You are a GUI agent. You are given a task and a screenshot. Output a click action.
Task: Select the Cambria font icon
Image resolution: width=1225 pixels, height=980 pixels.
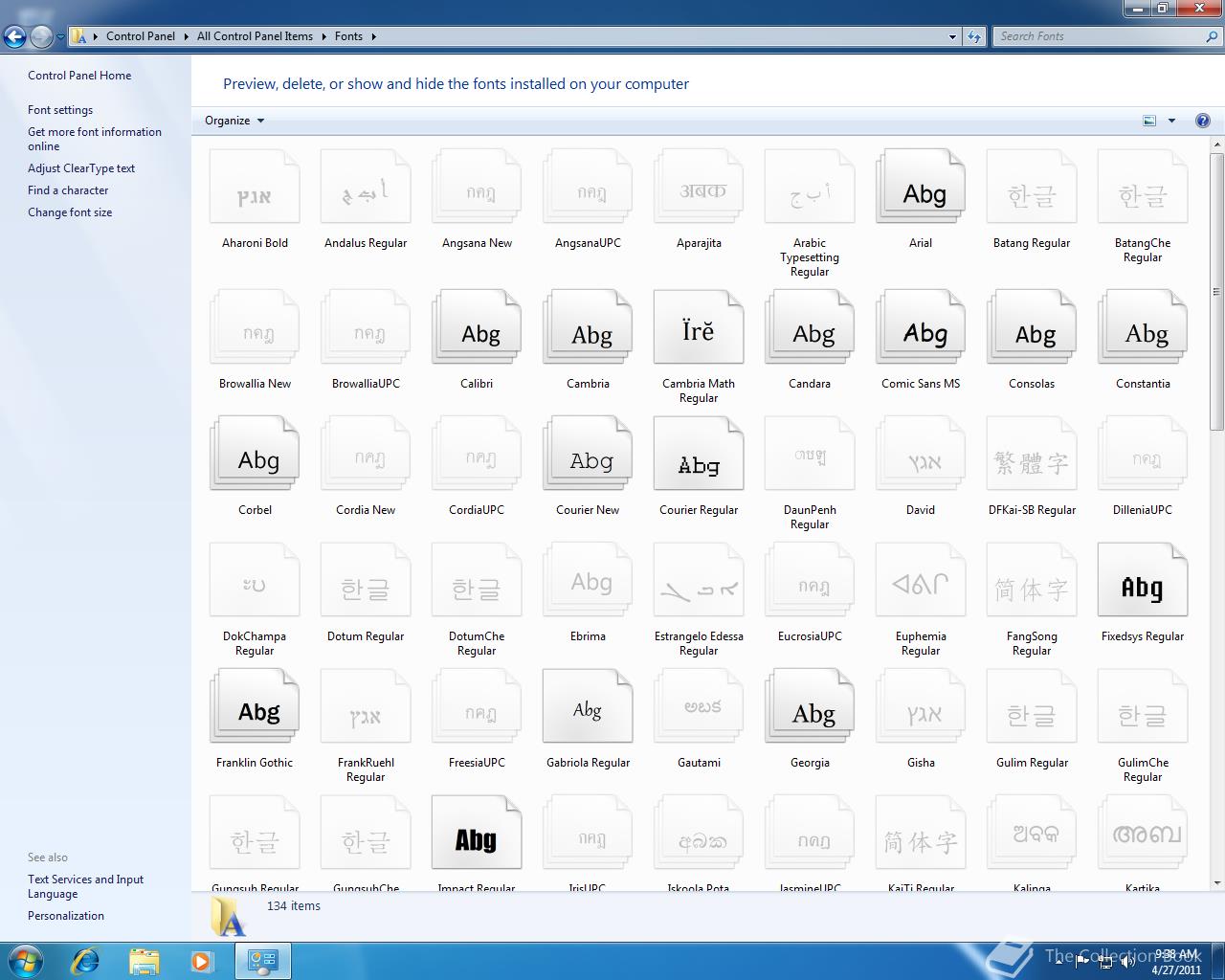(x=588, y=327)
